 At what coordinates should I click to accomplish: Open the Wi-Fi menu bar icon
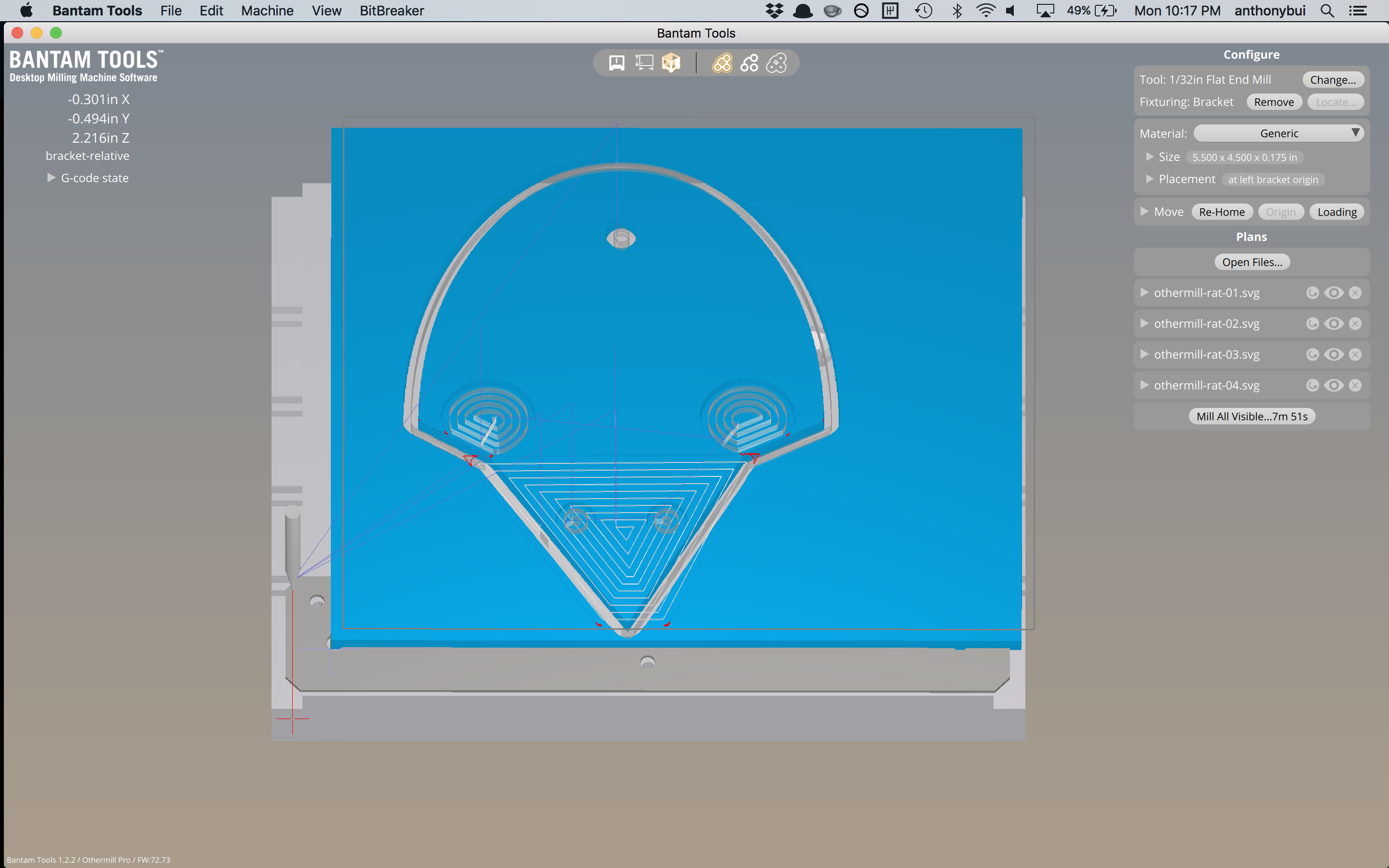pos(985,10)
